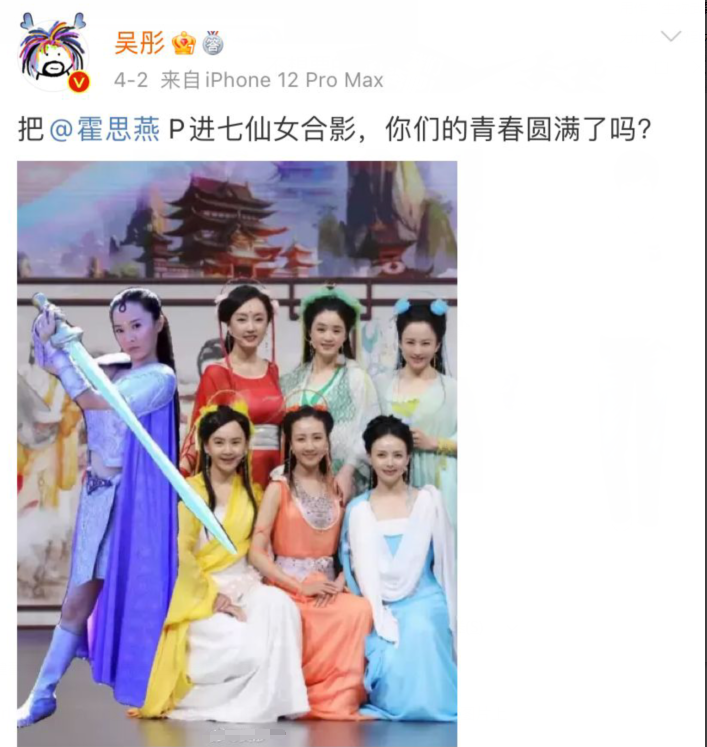Tap the 4-2 post date
Image resolution: width=707 pixels, height=747 pixels.
tap(131, 80)
